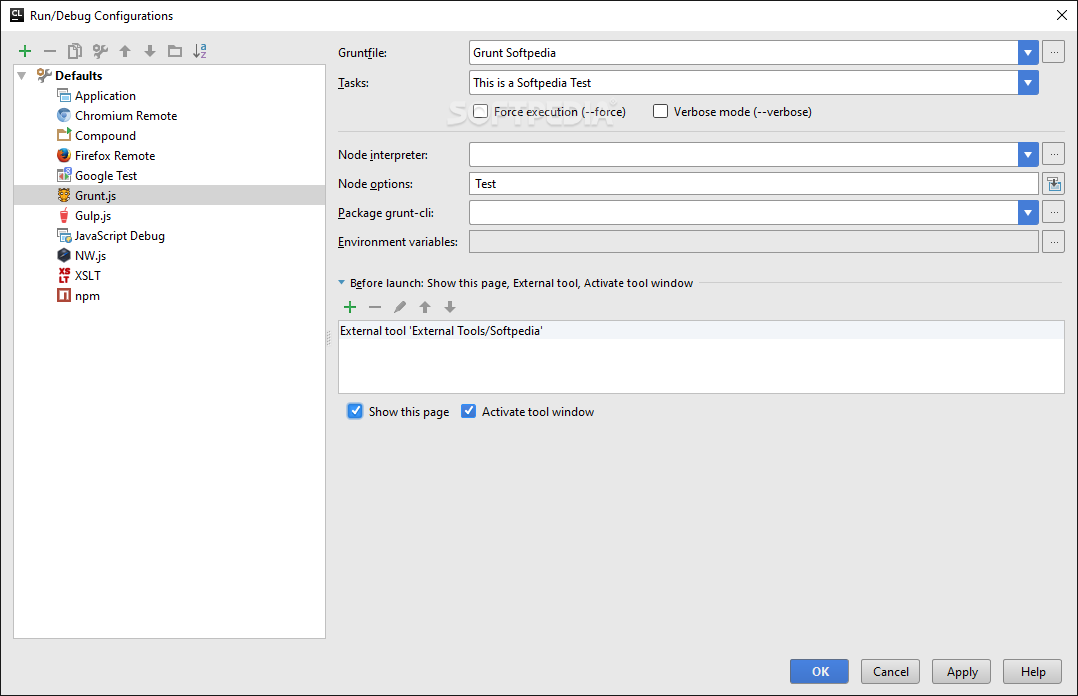Move configuration up in the left toolbar
The image size is (1078, 696).
coord(125,51)
